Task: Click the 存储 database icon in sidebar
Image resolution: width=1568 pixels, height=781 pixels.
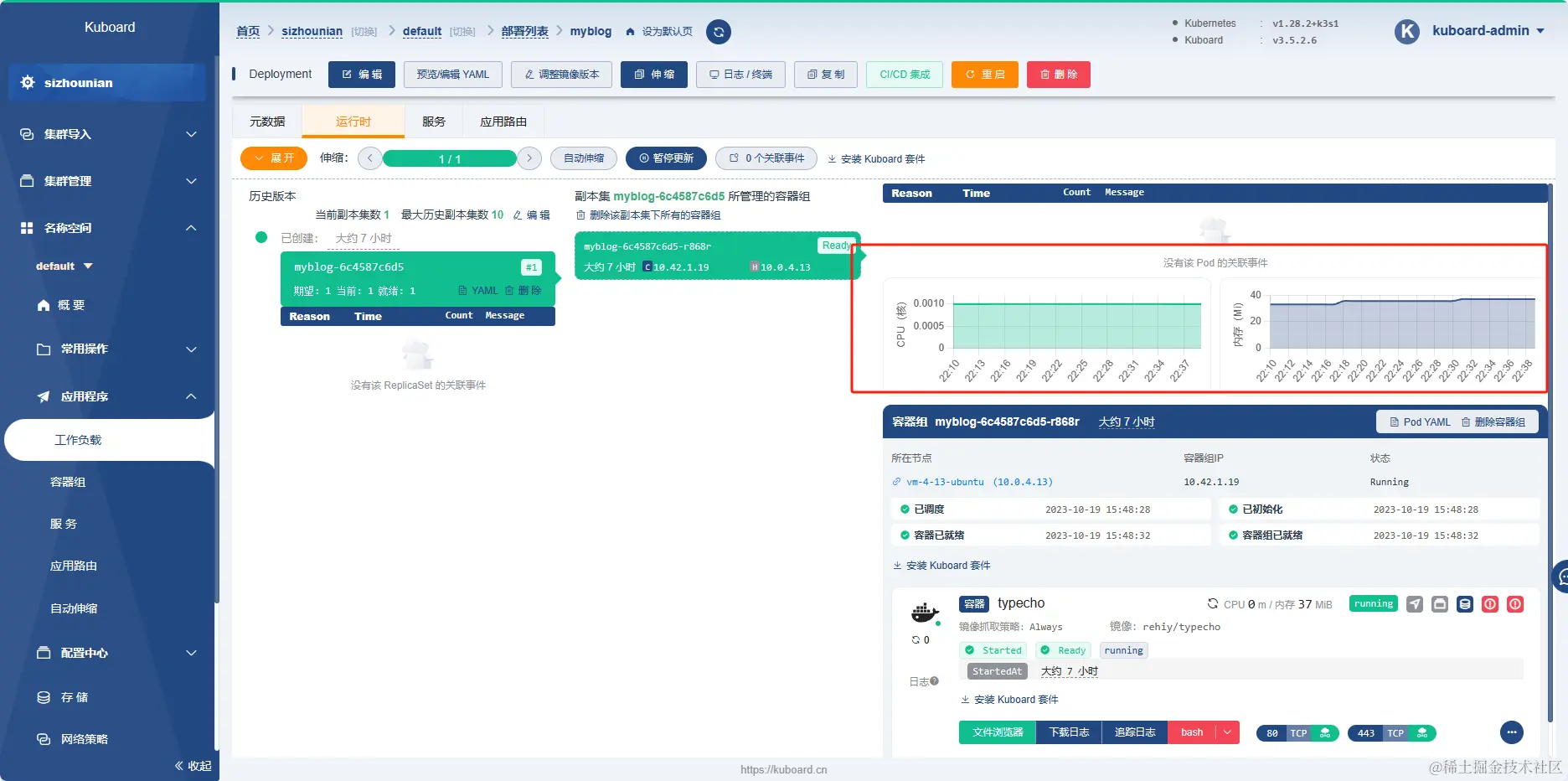Action: click(x=44, y=697)
